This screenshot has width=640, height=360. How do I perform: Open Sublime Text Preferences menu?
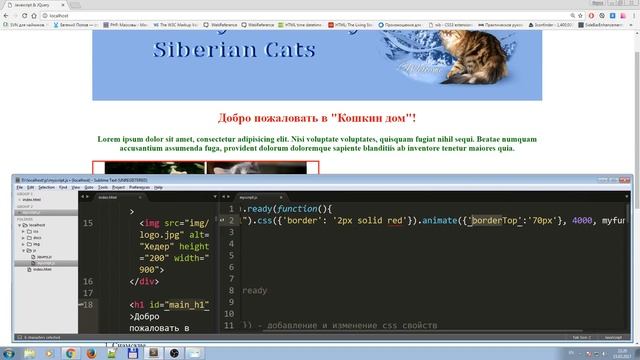click(x=139, y=187)
